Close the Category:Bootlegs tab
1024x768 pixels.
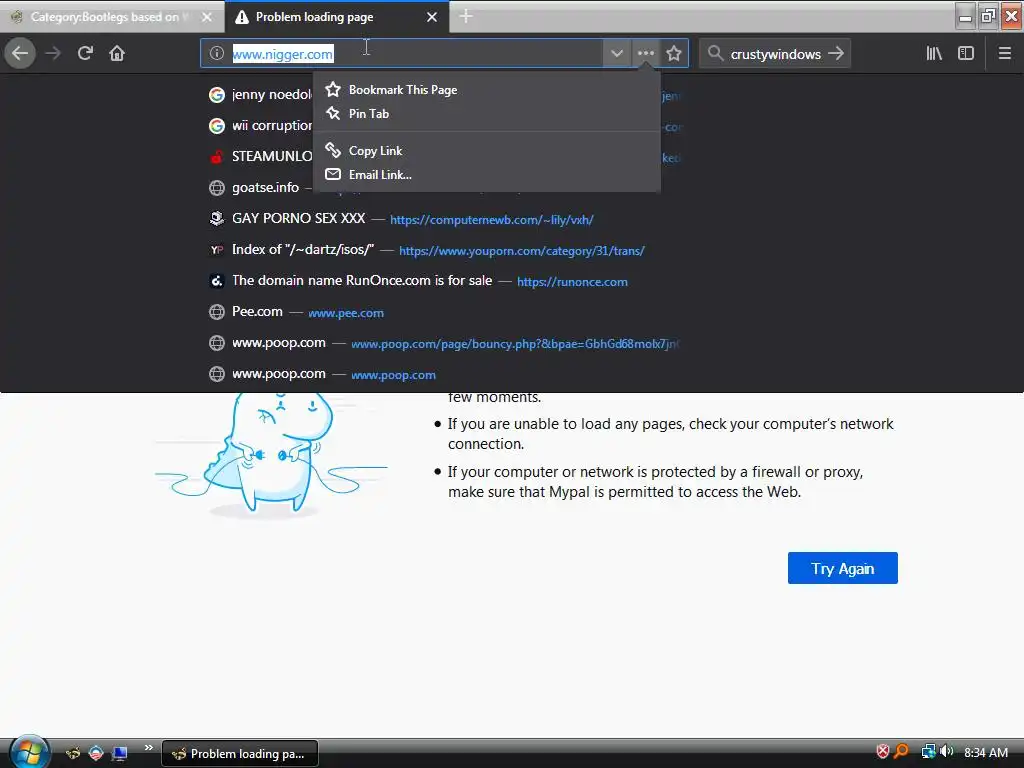(x=207, y=17)
